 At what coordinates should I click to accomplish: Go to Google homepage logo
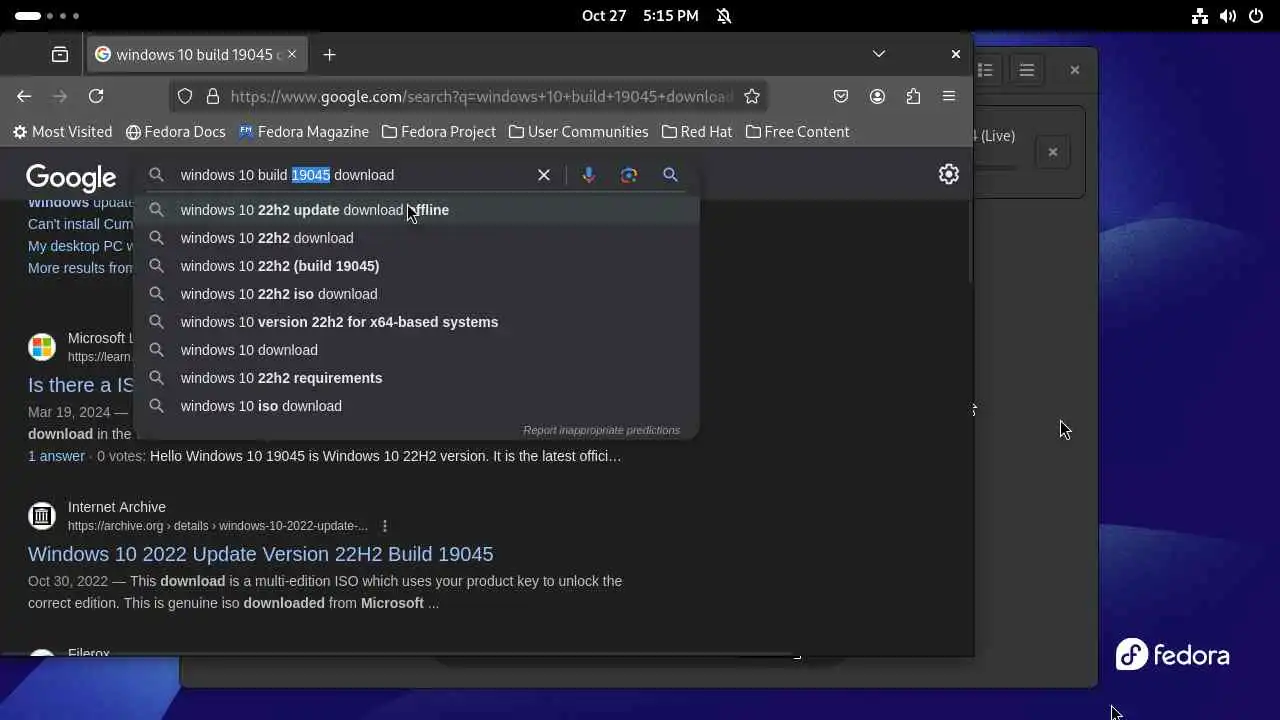[71, 177]
